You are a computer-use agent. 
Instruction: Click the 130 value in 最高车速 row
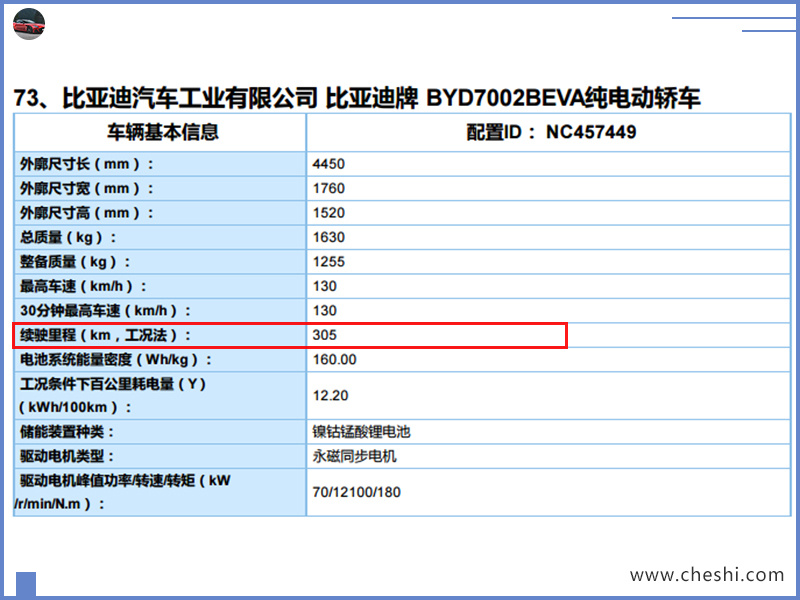pyautogui.click(x=324, y=286)
